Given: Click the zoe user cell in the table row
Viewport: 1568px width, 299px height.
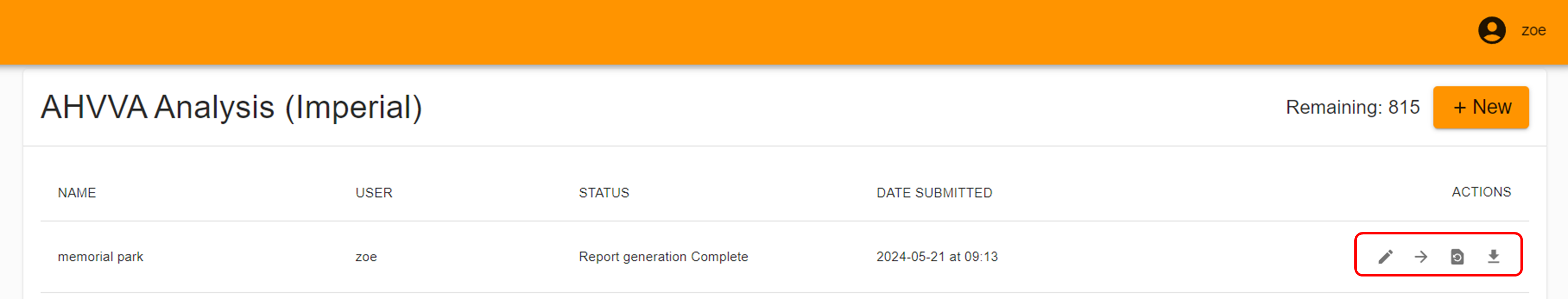Looking at the screenshot, I should point(366,256).
